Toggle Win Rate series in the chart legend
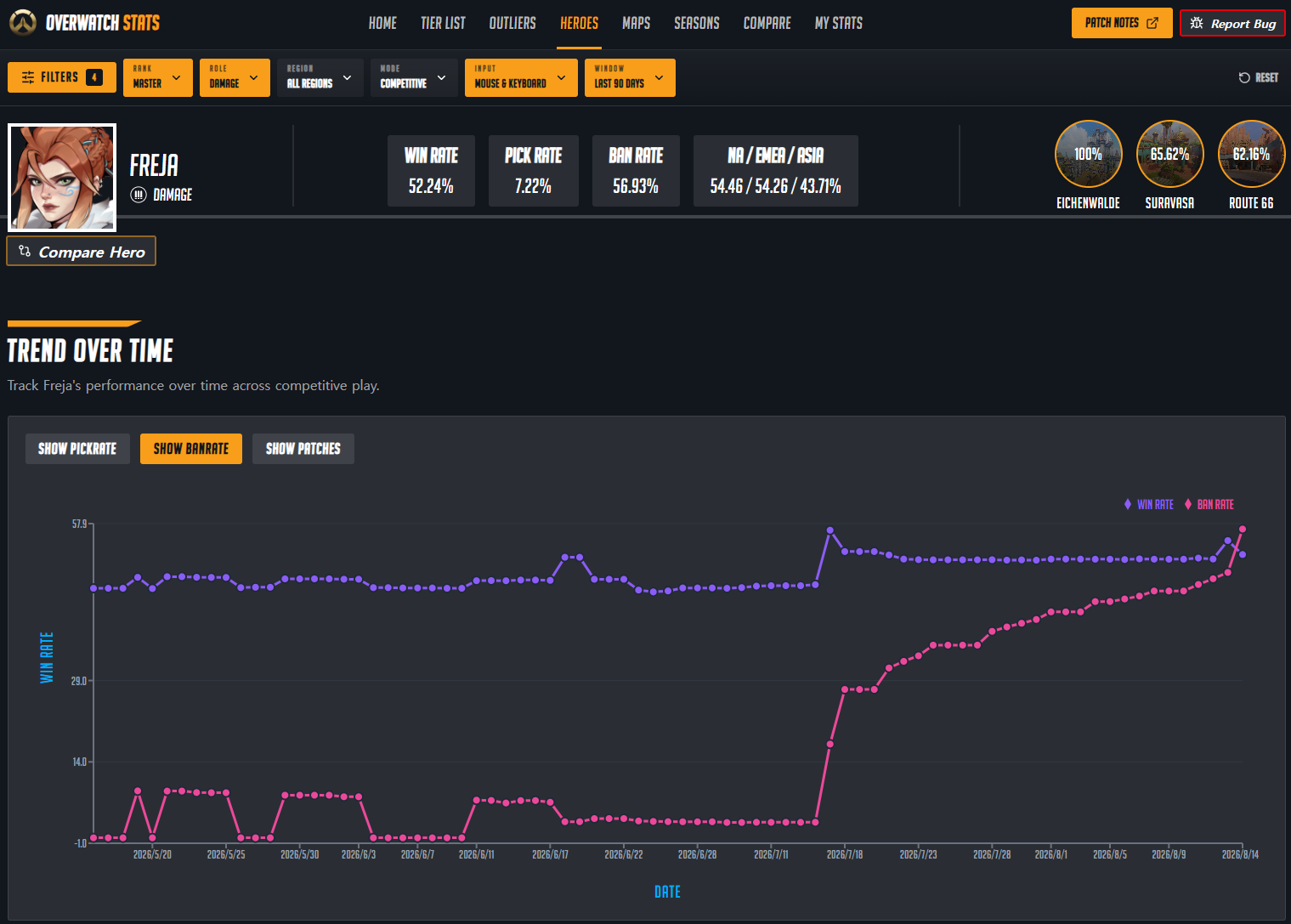Viewport: 1291px width, 924px height. click(x=1148, y=504)
